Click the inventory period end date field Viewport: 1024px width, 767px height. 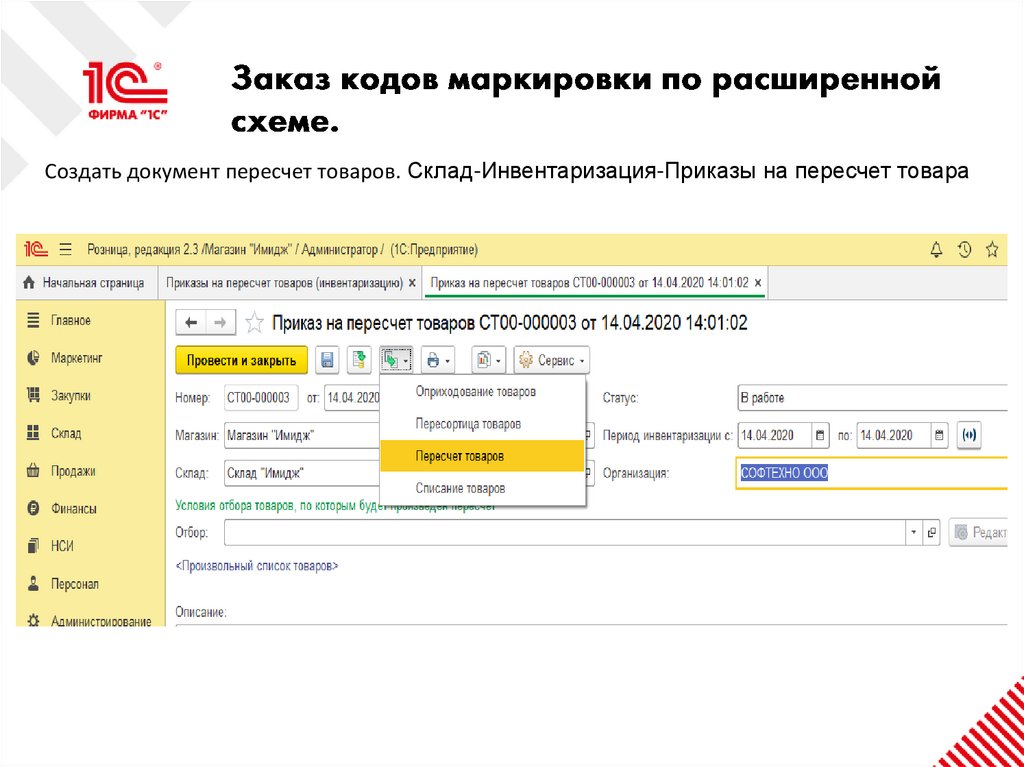click(894, 436)
